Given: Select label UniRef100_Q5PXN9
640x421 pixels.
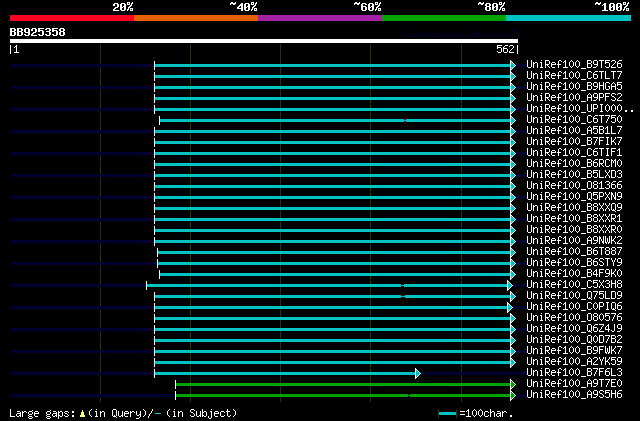Looking at the screenshot, I should coord(574,197).
